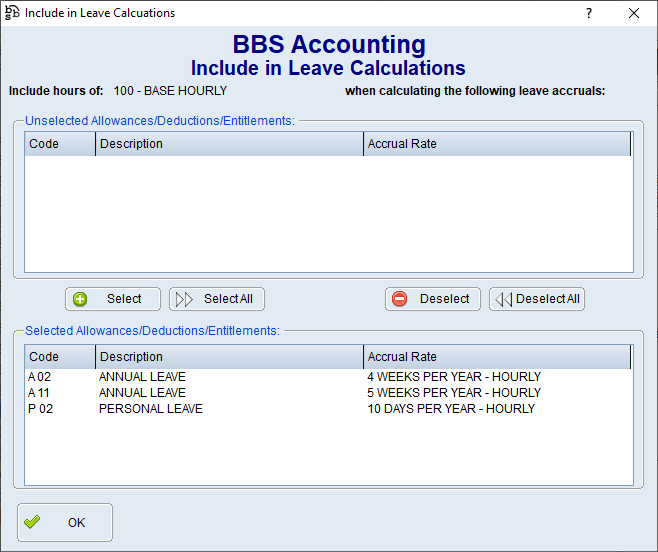Click the selected list Accrual Rate header
The width and height of the screenshot is (658, 552).
tap(497, 357)
